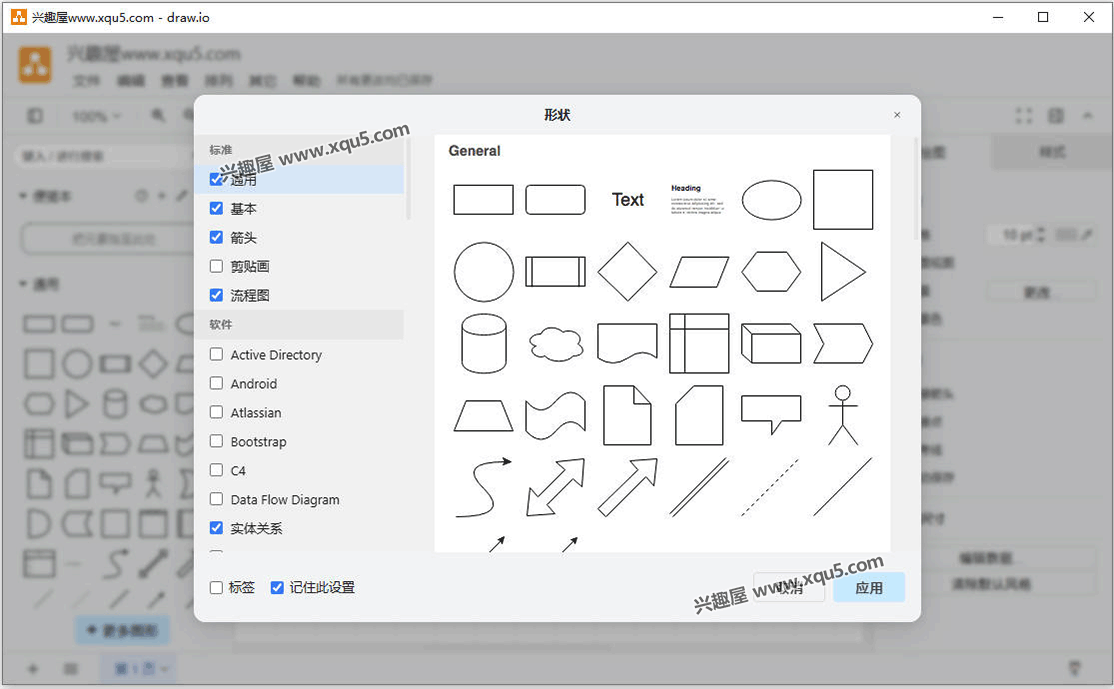Select the Rectangle shape in General preview
Viewport: 1114px width, 689px height.
483,200
